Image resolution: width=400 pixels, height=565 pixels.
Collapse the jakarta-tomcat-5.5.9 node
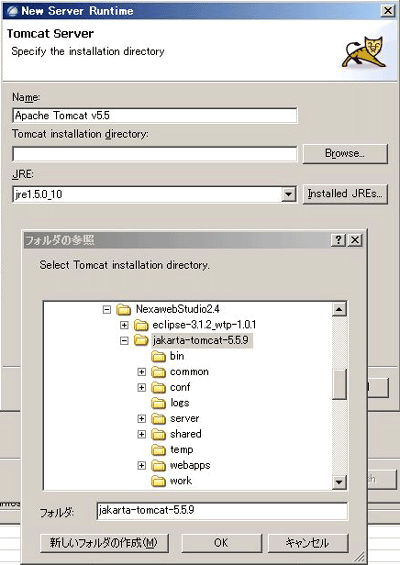(x=124, y=341)
